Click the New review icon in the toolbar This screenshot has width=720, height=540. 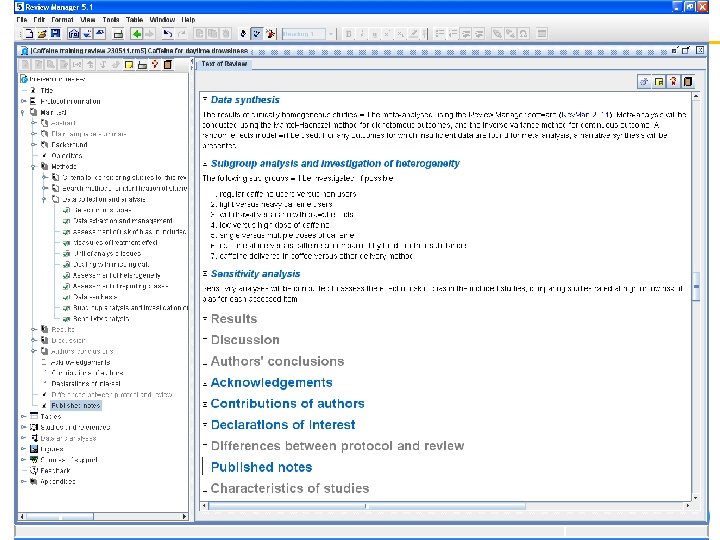(x=28, y=34)
